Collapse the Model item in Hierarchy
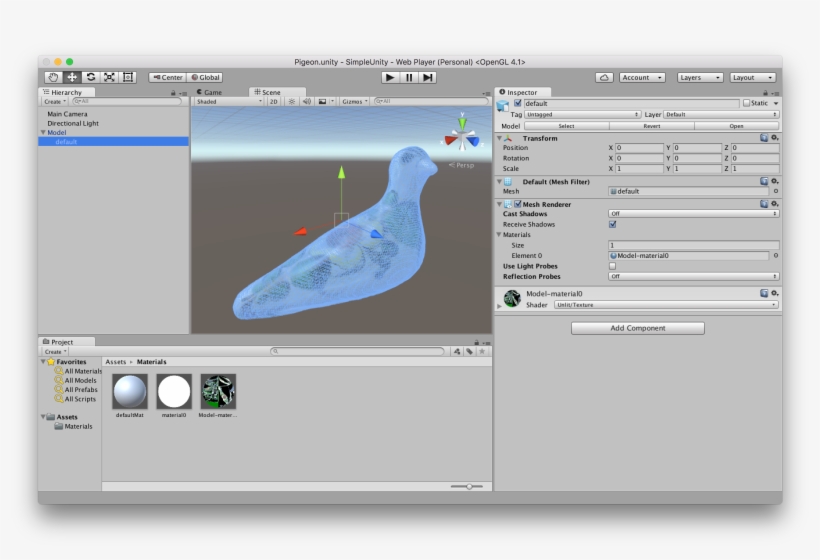The width and height of the screenshot is (820, 560). 43,132
